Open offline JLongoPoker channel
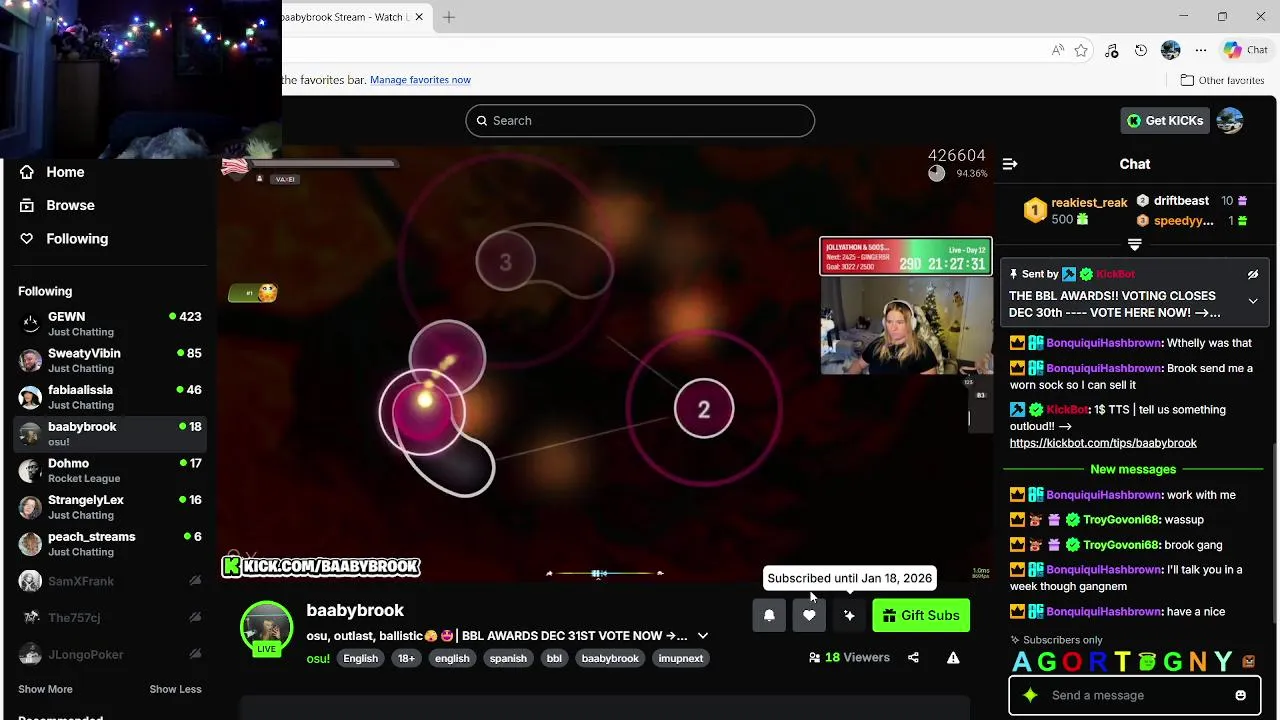The image size is (1280, 720). pos(110,655)
